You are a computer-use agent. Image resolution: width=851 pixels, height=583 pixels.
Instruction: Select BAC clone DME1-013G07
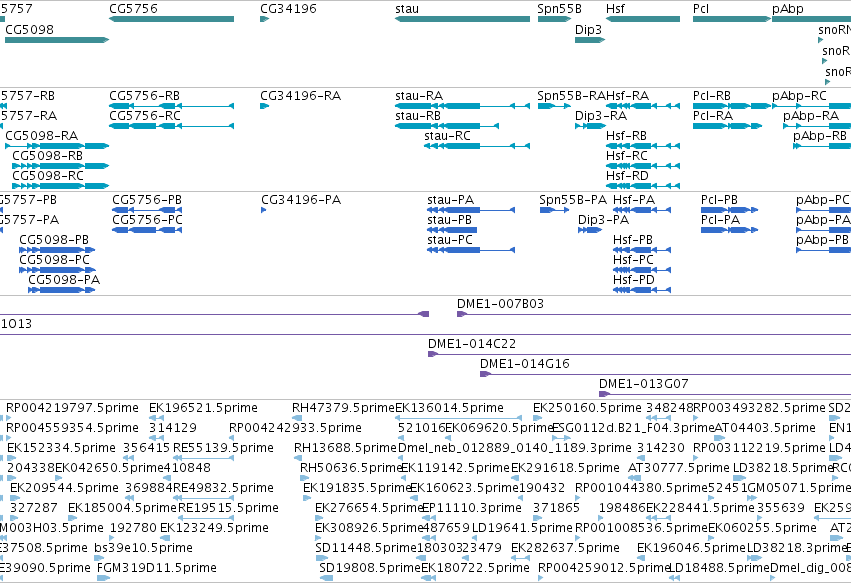tap(725, 395)
